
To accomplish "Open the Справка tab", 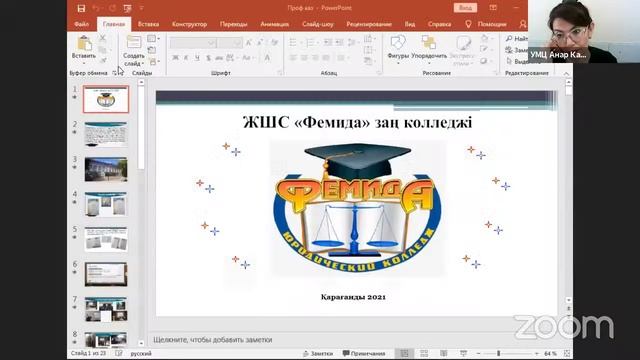I will point(440,24).
